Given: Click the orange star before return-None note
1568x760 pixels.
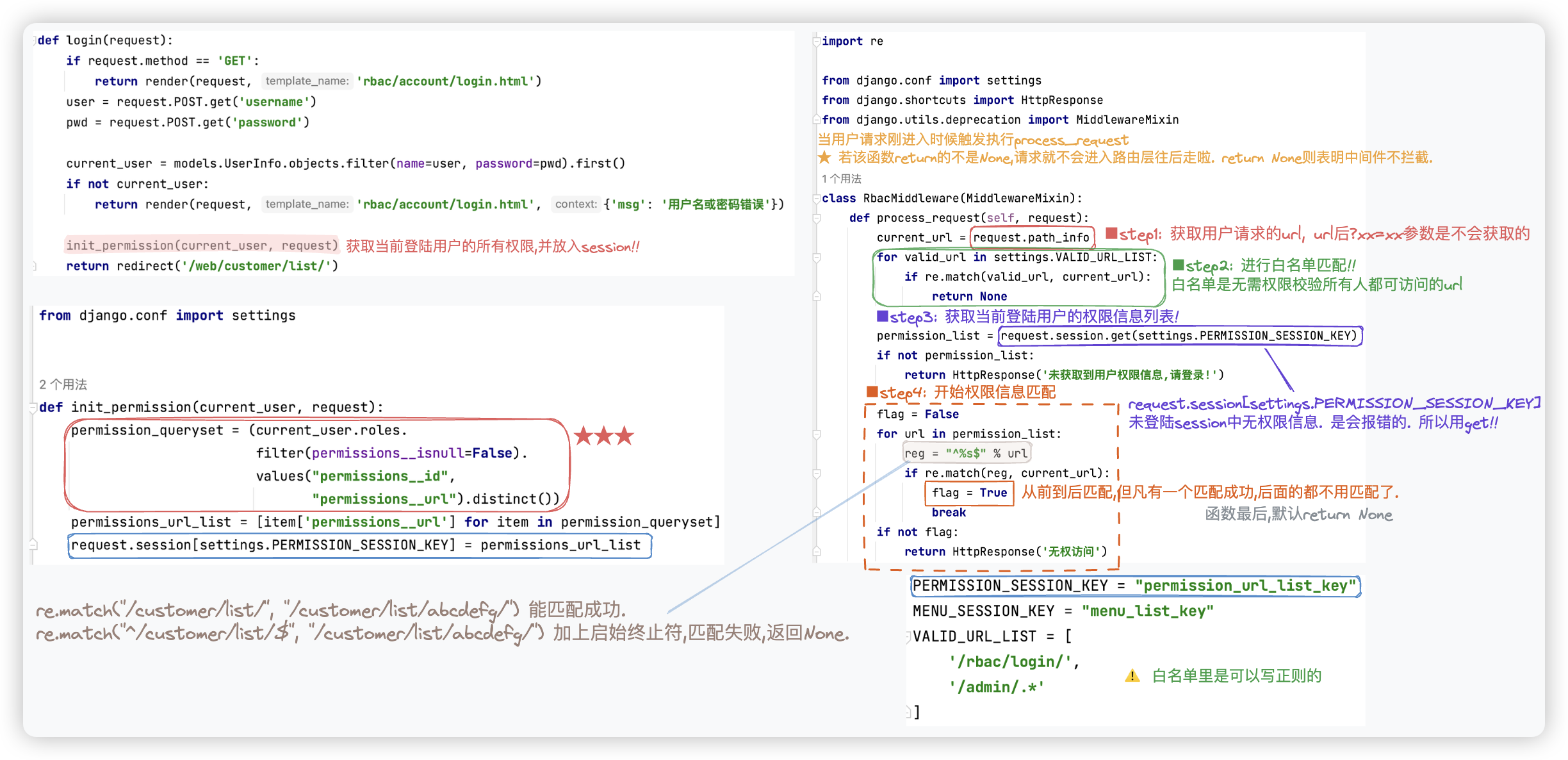Looking at the screenshot, I should [824, 158].
